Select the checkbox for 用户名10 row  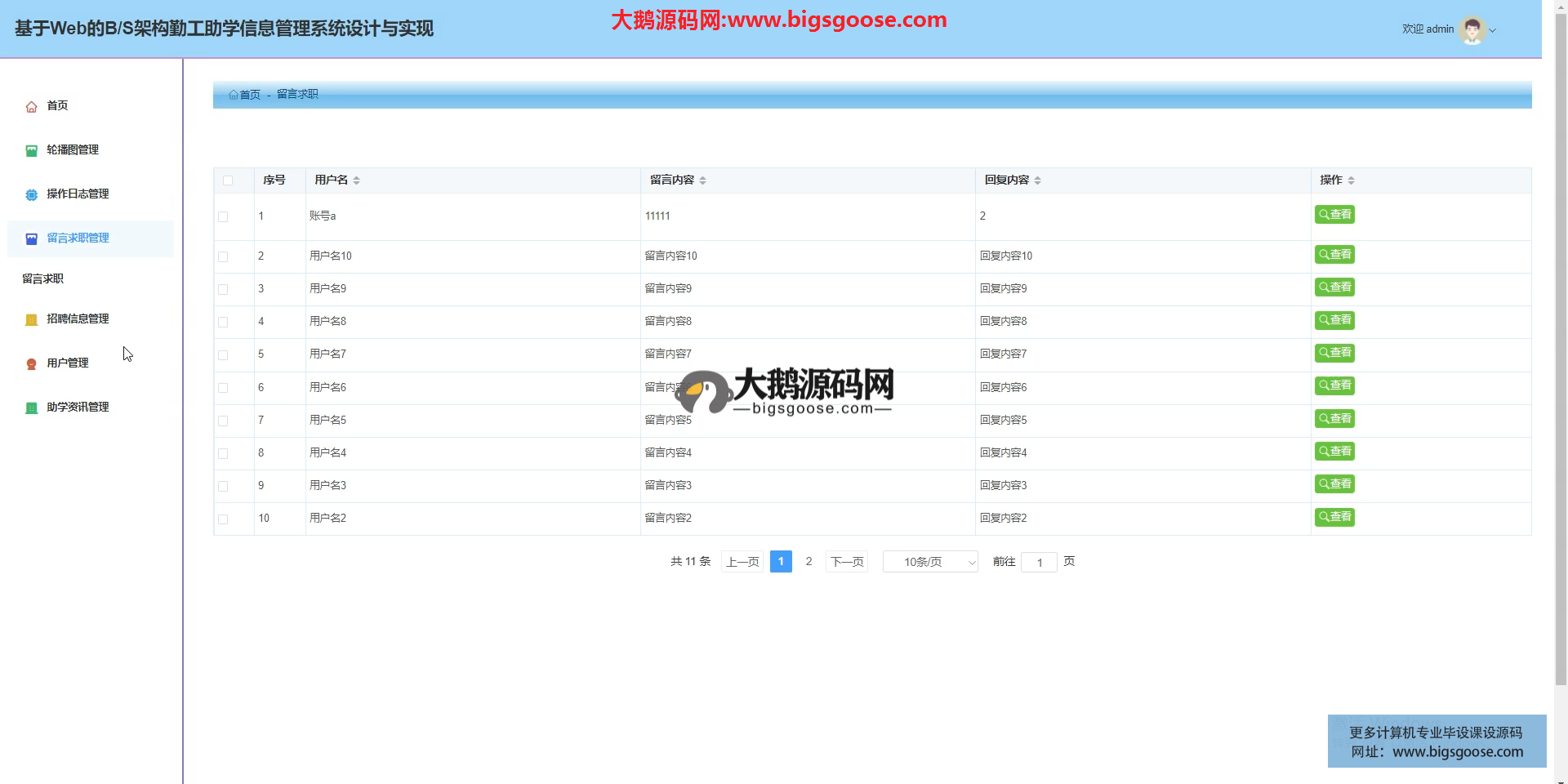[223, 257]
